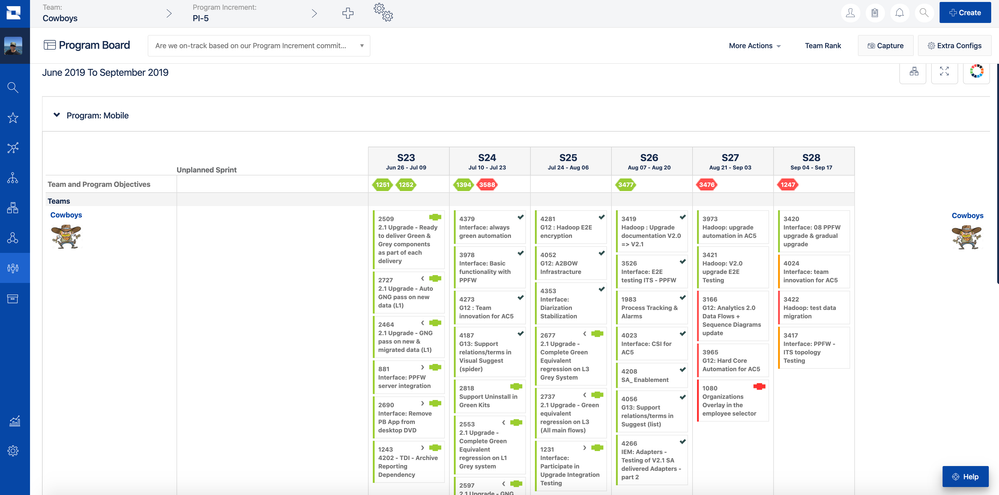The width and height of the screenshot is (999, 495).
Task: Open the on-track question dropdown
Action: click(x=259, y=46)
